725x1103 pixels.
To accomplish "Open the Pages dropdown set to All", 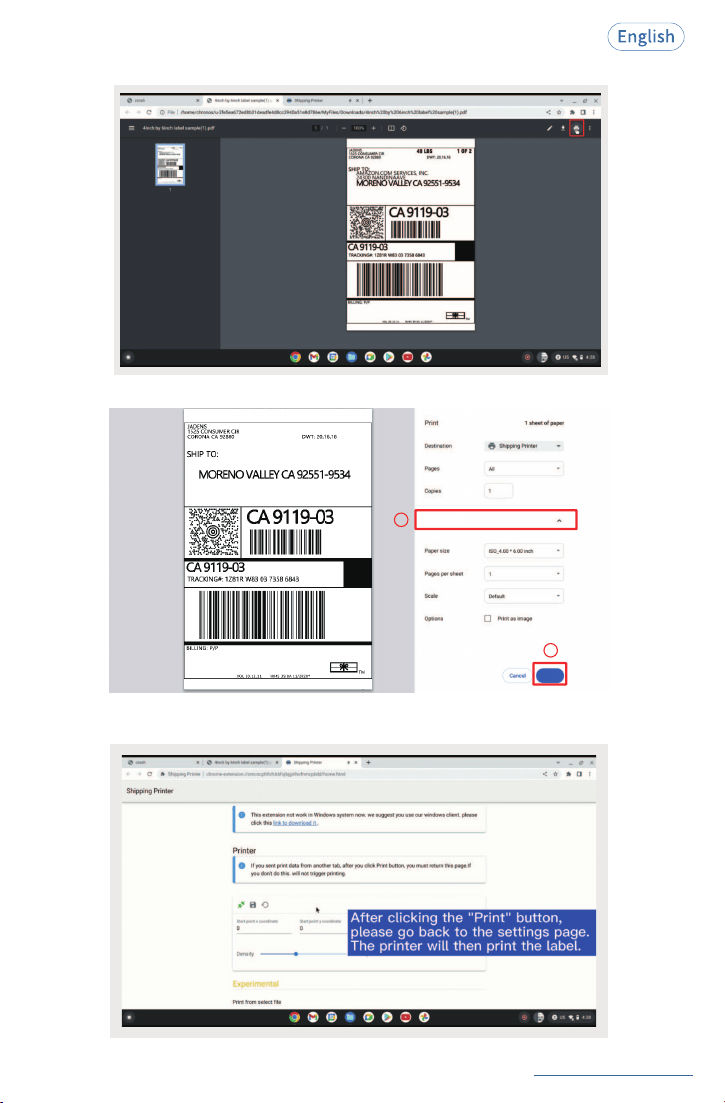I will coord(525,468).
